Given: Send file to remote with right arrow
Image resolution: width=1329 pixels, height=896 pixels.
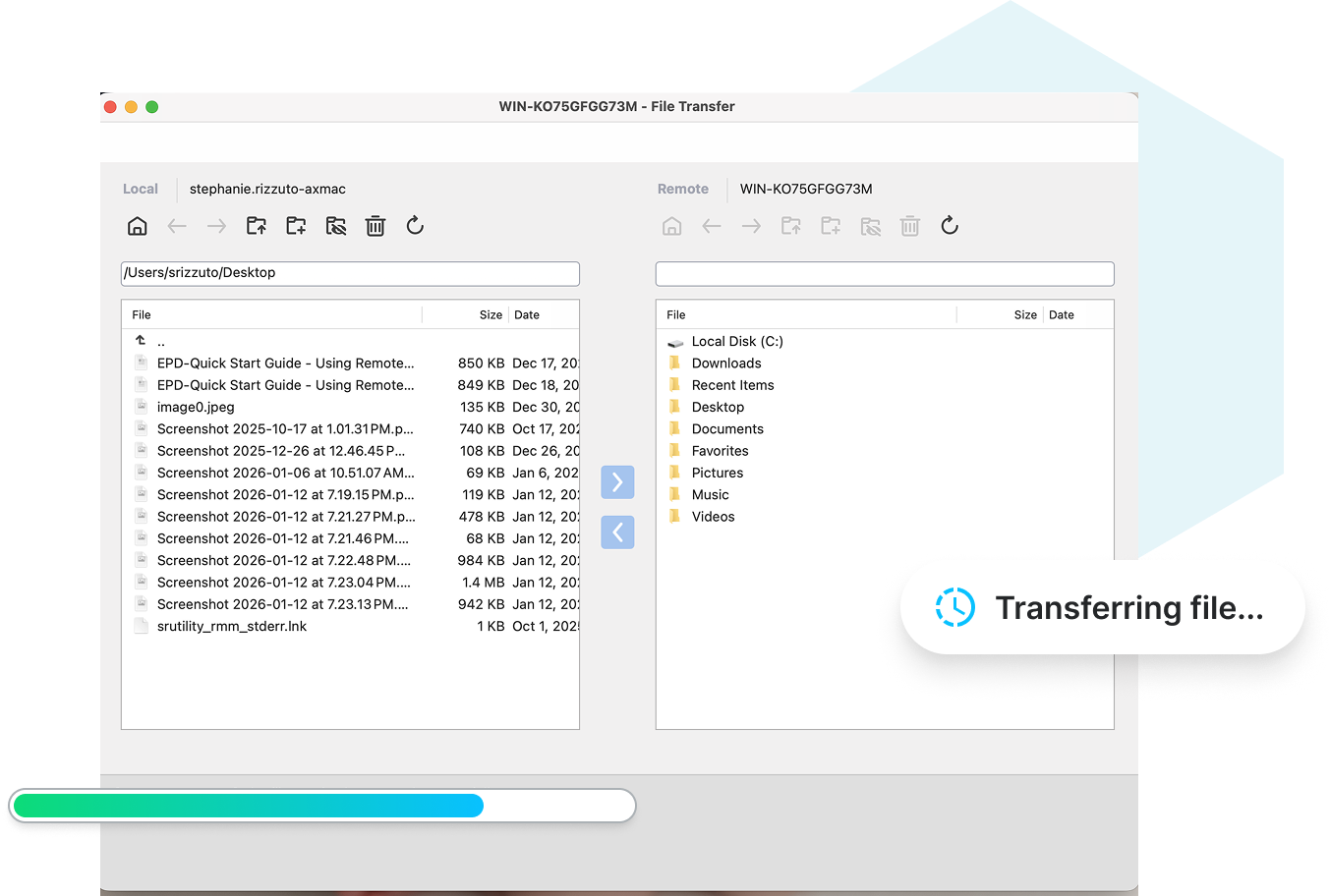Looking at the screenshot, I should 617,482.
